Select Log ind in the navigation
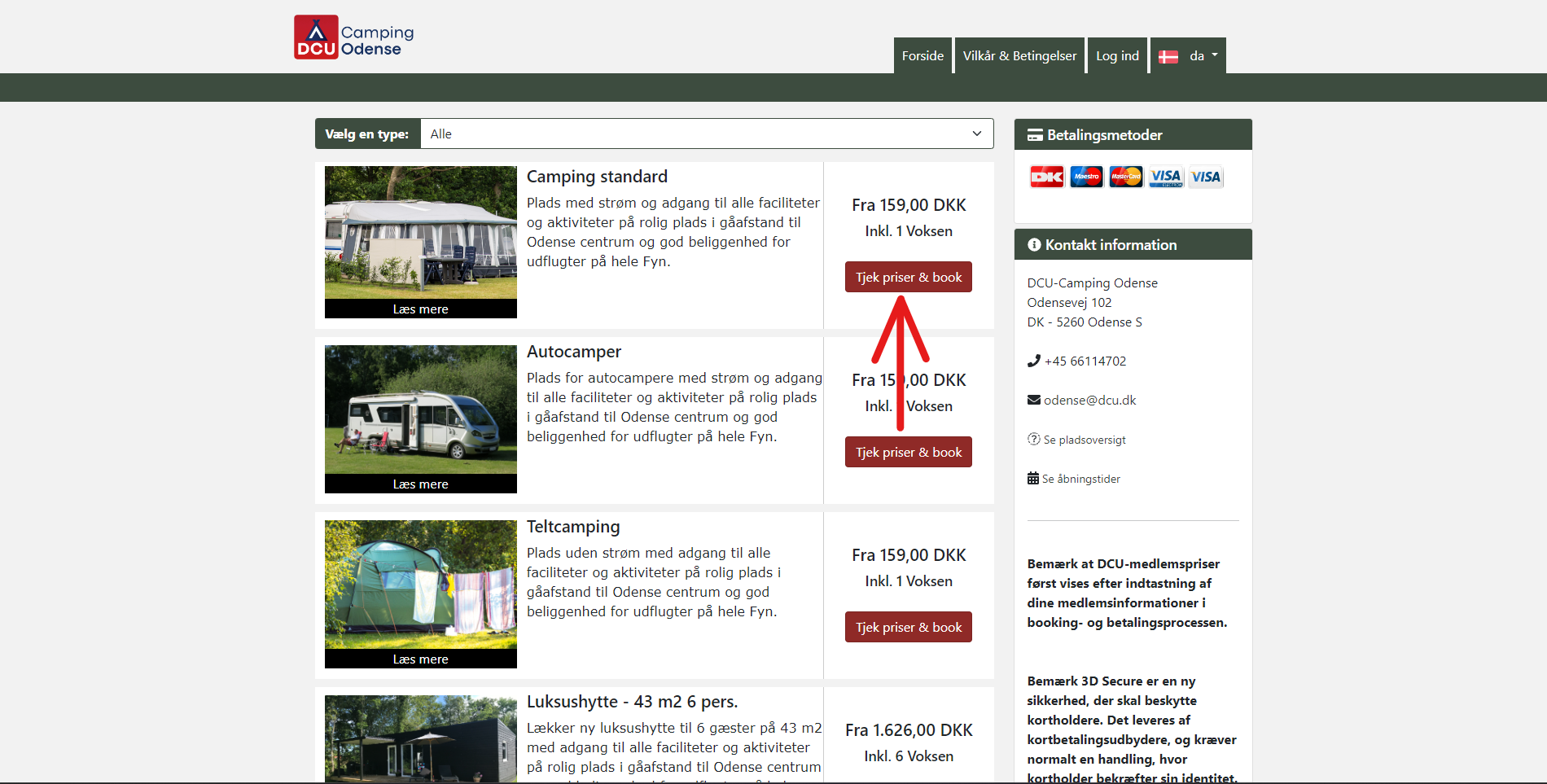 1117,56
